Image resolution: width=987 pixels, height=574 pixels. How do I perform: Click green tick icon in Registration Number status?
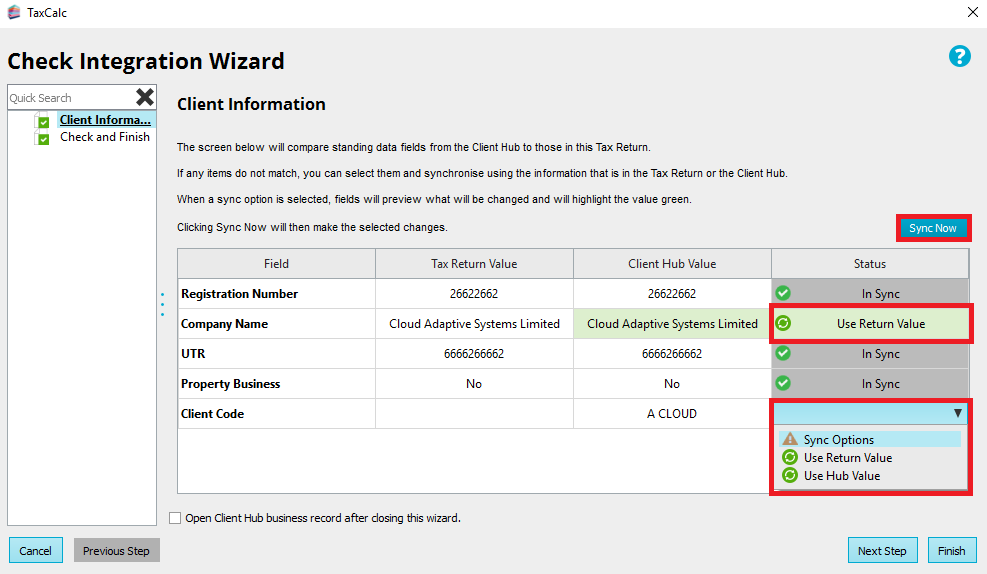pos(784,293)
